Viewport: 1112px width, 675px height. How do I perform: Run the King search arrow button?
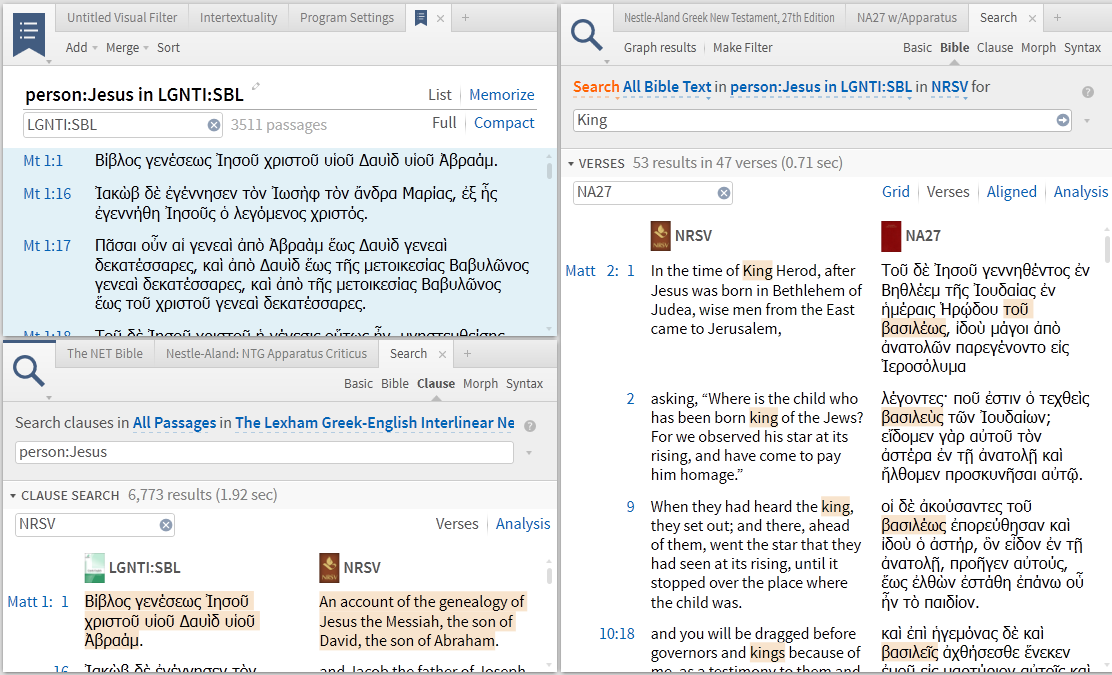(x=1062, y=120)
